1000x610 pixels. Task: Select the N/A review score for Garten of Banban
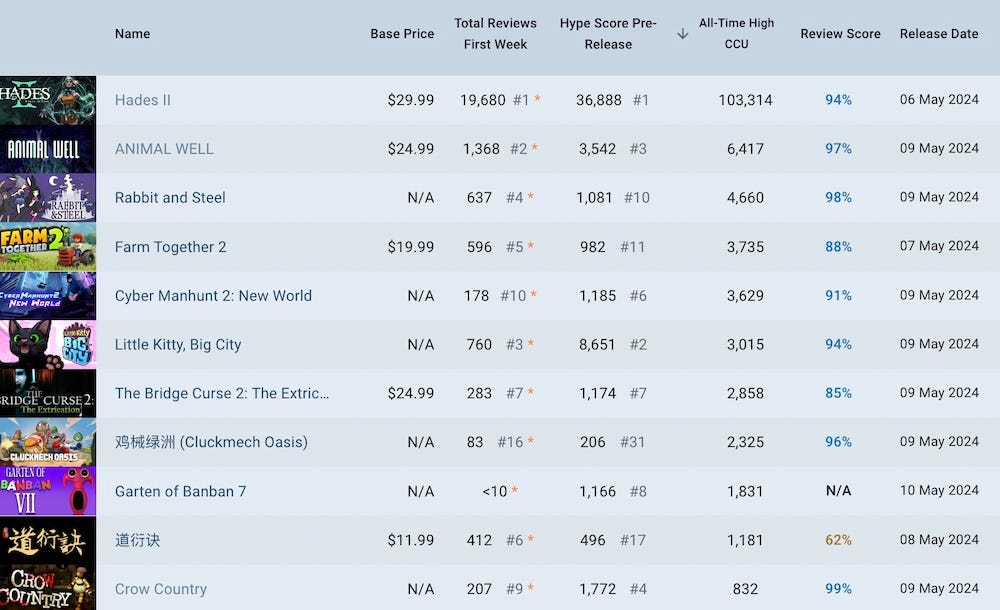pos(838,491)
